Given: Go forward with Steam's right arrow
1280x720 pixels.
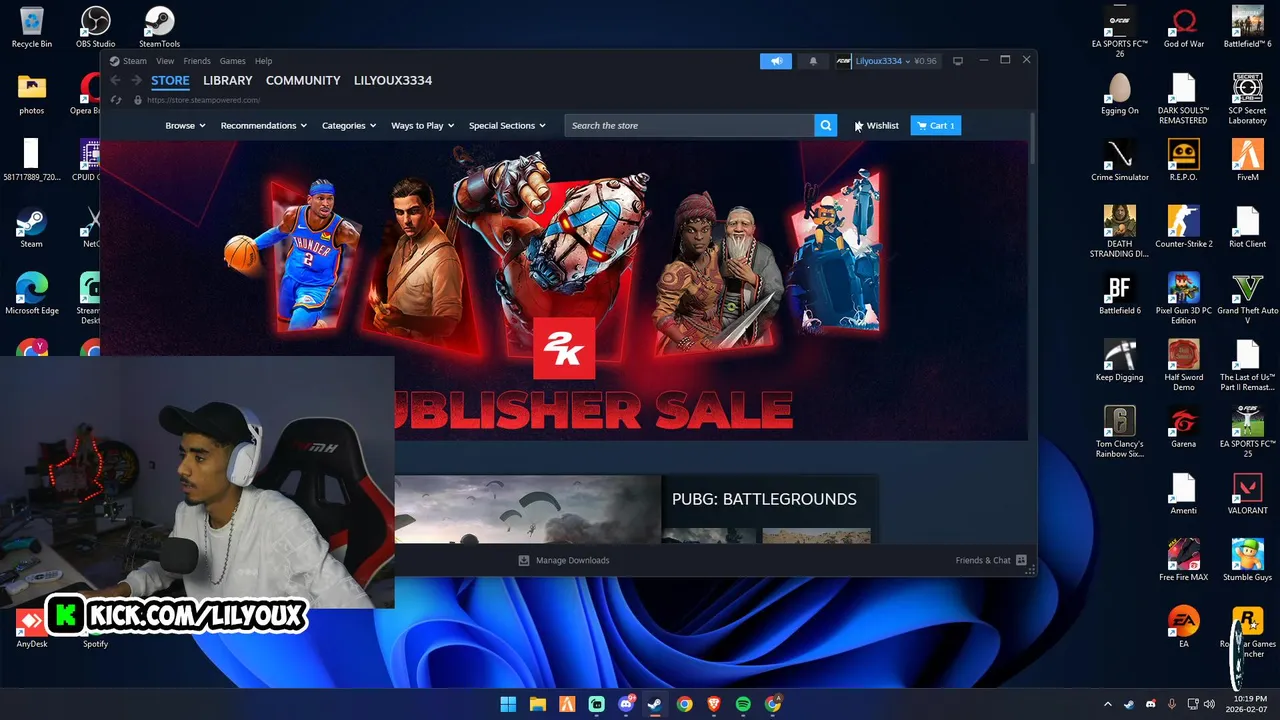Looking at the screenshot, I should tap(137, 81).
